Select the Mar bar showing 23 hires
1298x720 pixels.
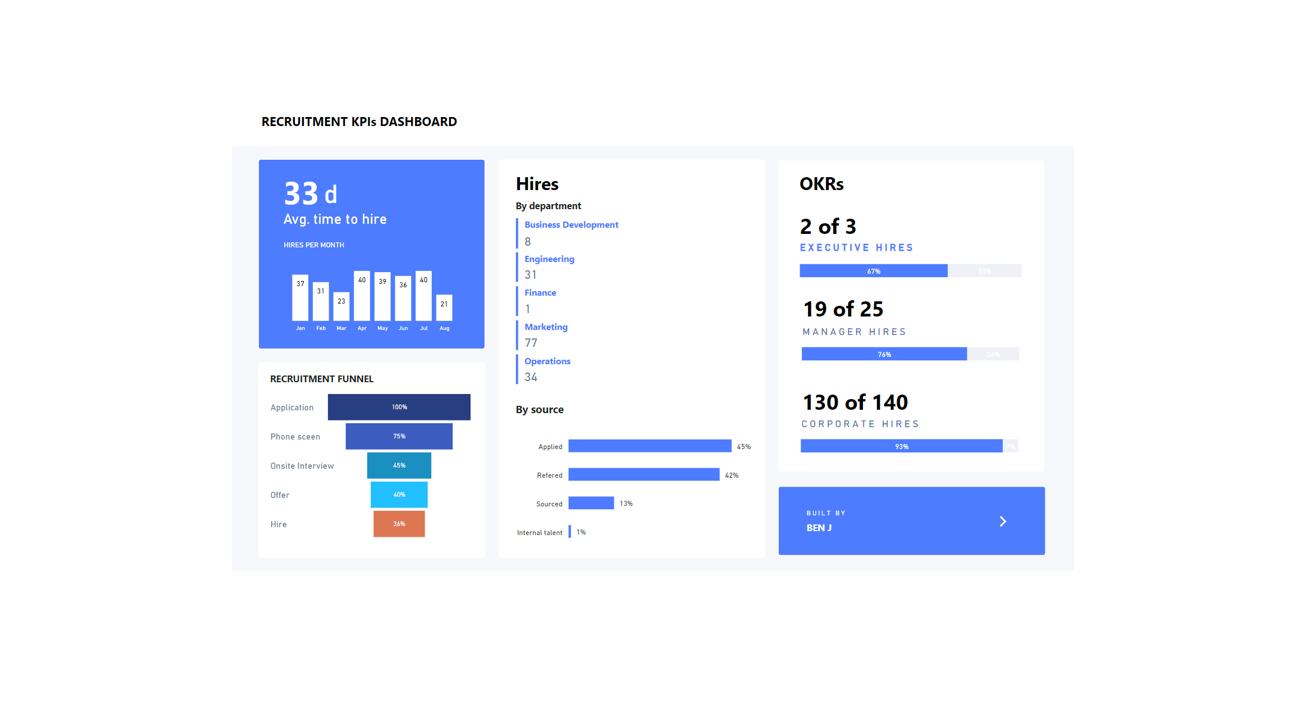pyautogui.click(x=341, y=307)
